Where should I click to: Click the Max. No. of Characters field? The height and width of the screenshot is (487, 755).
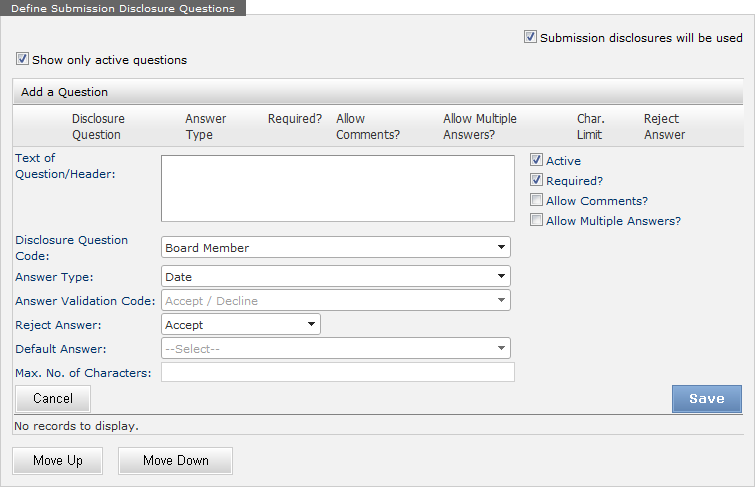tap(337, 373)
